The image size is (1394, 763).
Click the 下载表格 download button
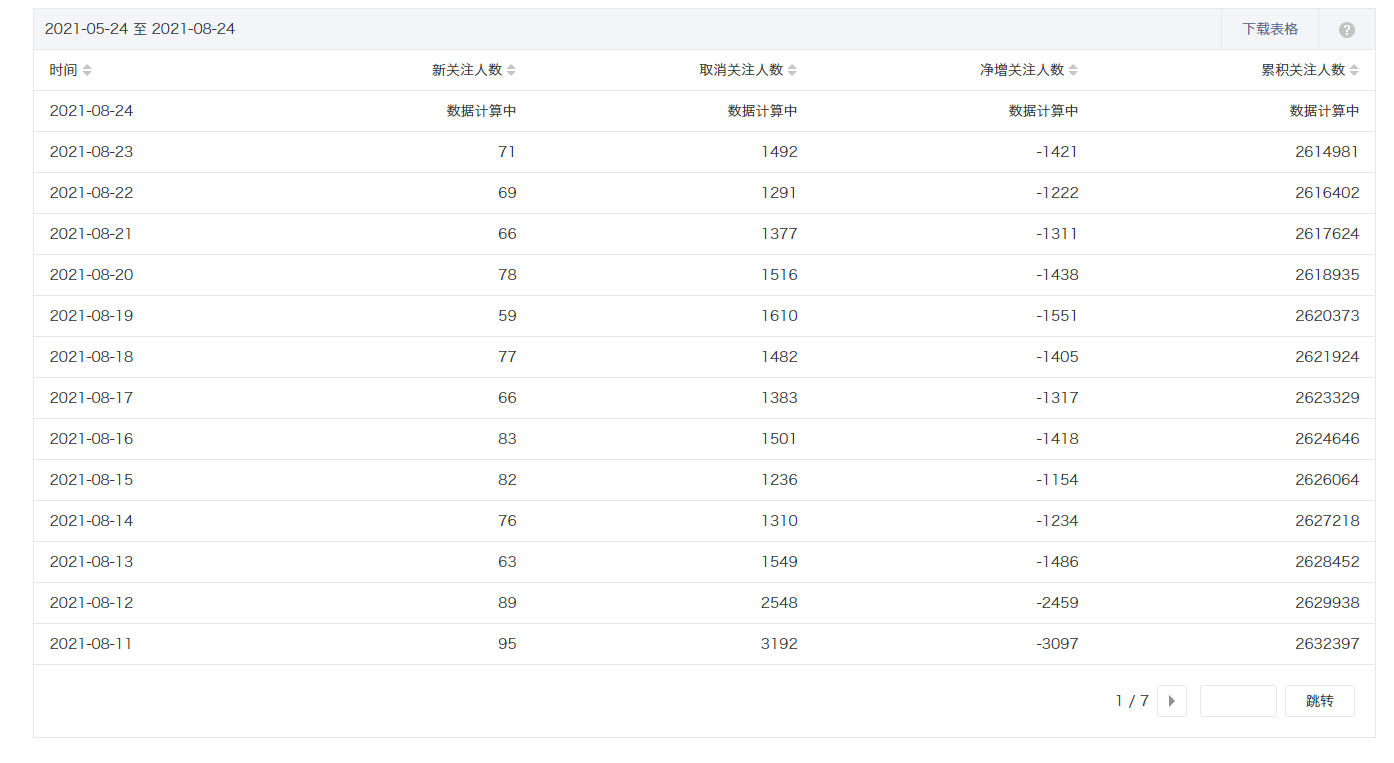coord(1270,29)
